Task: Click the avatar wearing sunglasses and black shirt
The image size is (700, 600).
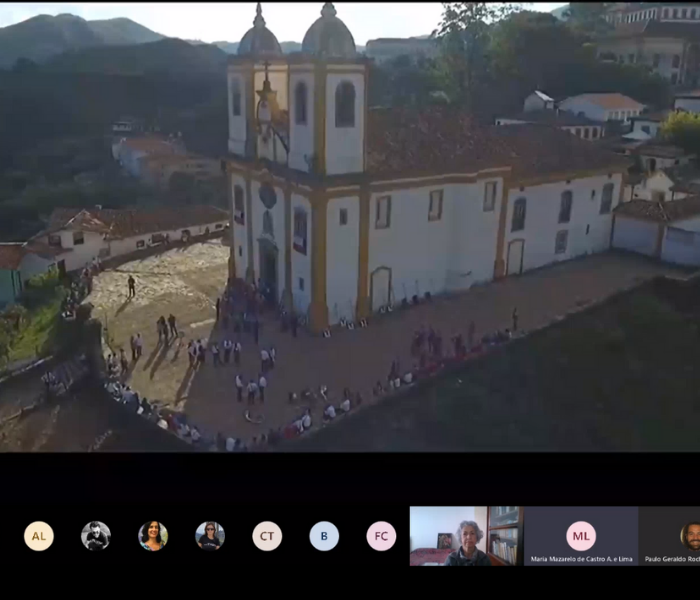Action: click(210, 536)
